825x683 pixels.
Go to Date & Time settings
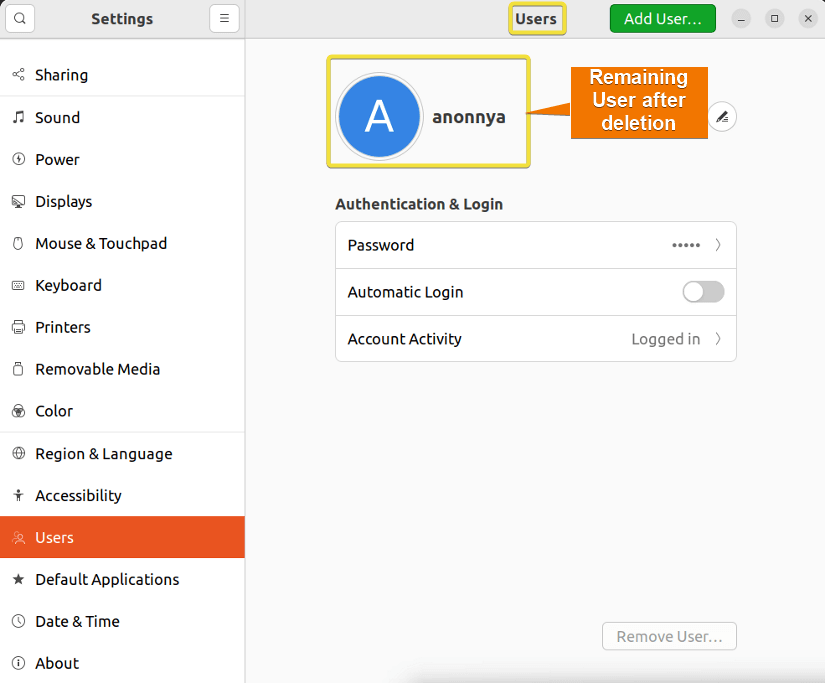[x=122, y=621]
